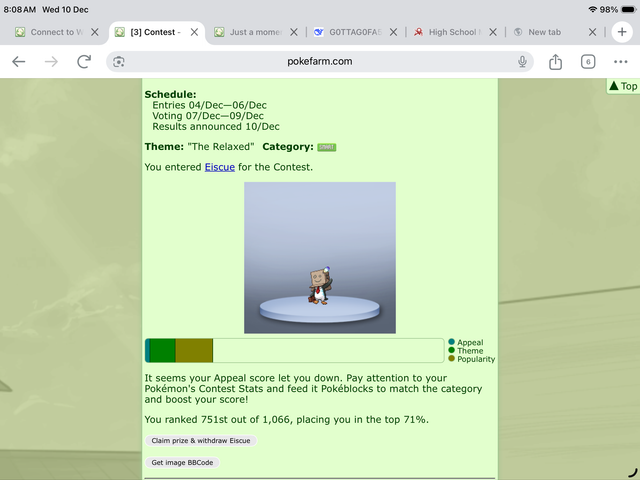Click Get image BBCode button
The image size is (640, 480).
point(182,462)
